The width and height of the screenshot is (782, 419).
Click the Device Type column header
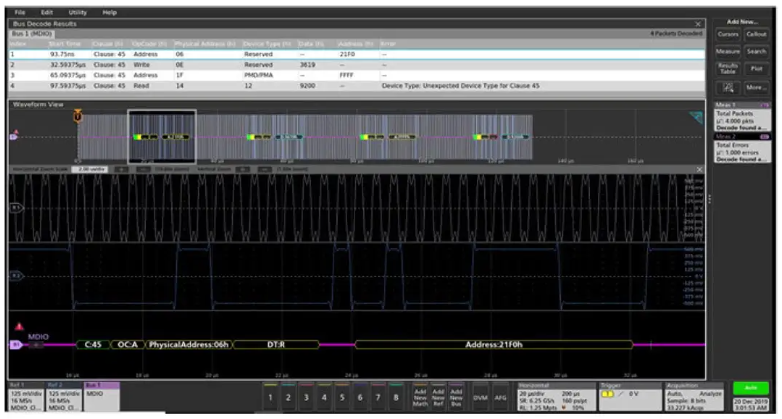268,44
